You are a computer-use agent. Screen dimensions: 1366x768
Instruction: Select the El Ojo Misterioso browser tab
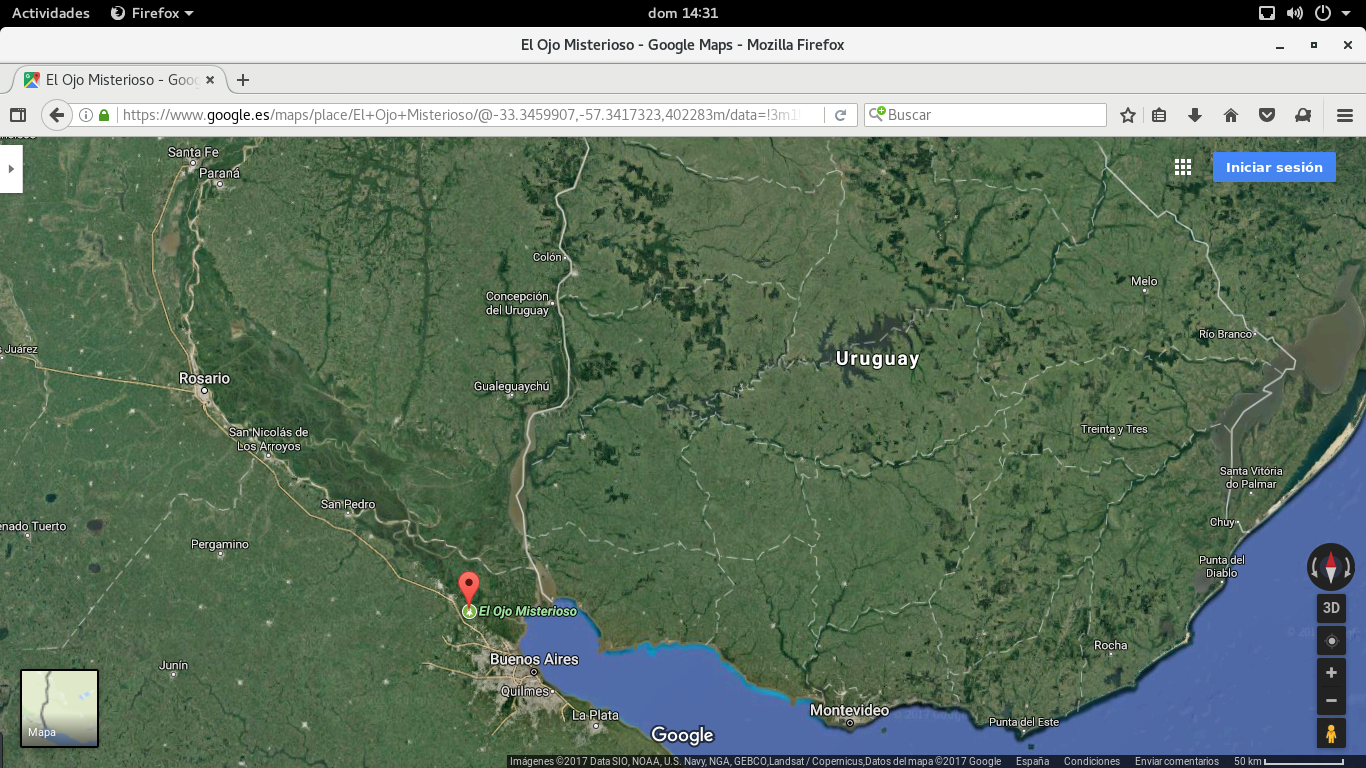[118, 80]
